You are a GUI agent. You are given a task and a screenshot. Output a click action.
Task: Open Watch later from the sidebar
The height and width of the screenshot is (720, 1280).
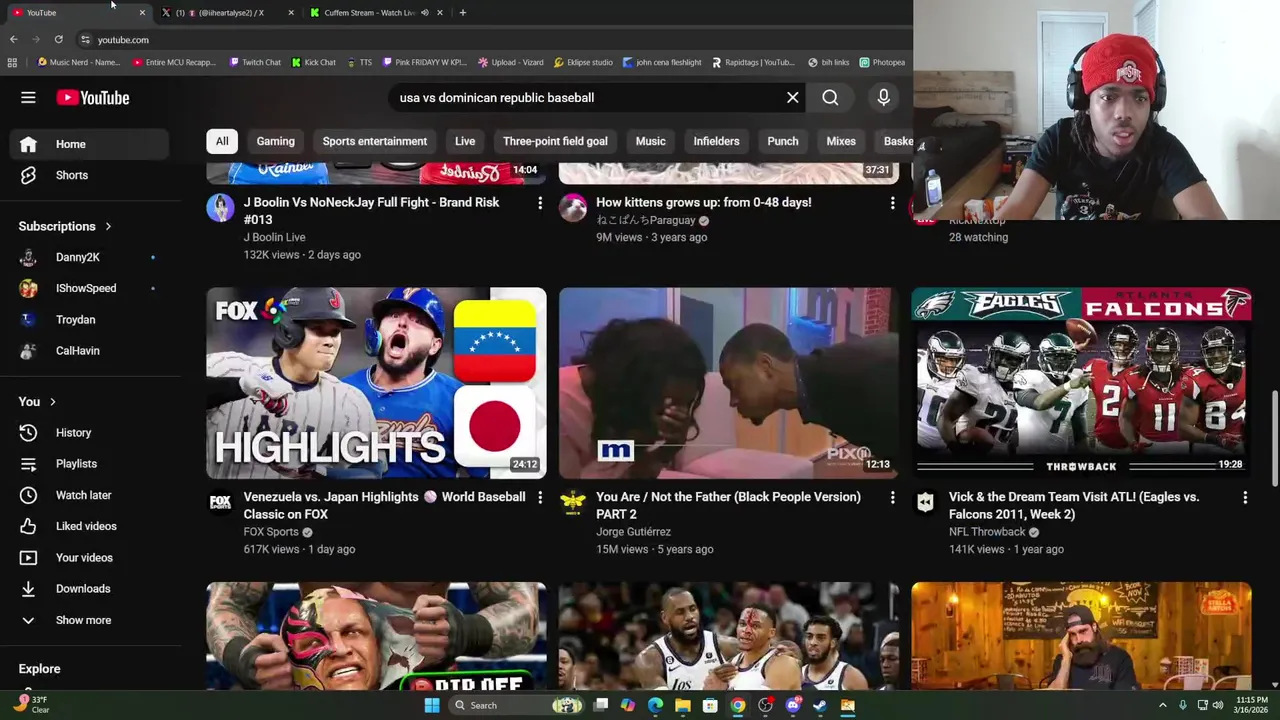click(90, 495)
